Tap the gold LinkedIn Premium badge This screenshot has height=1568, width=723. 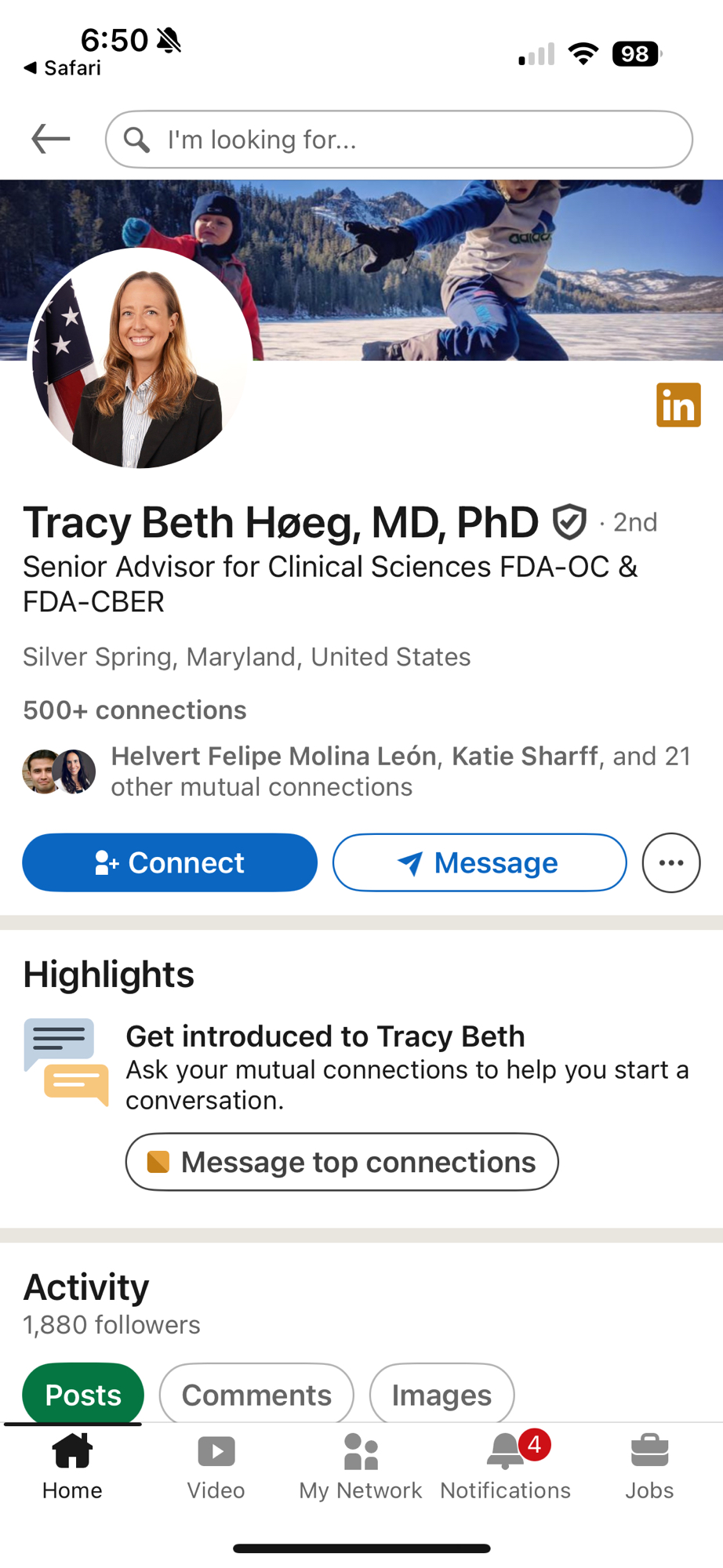pos(678,405)
